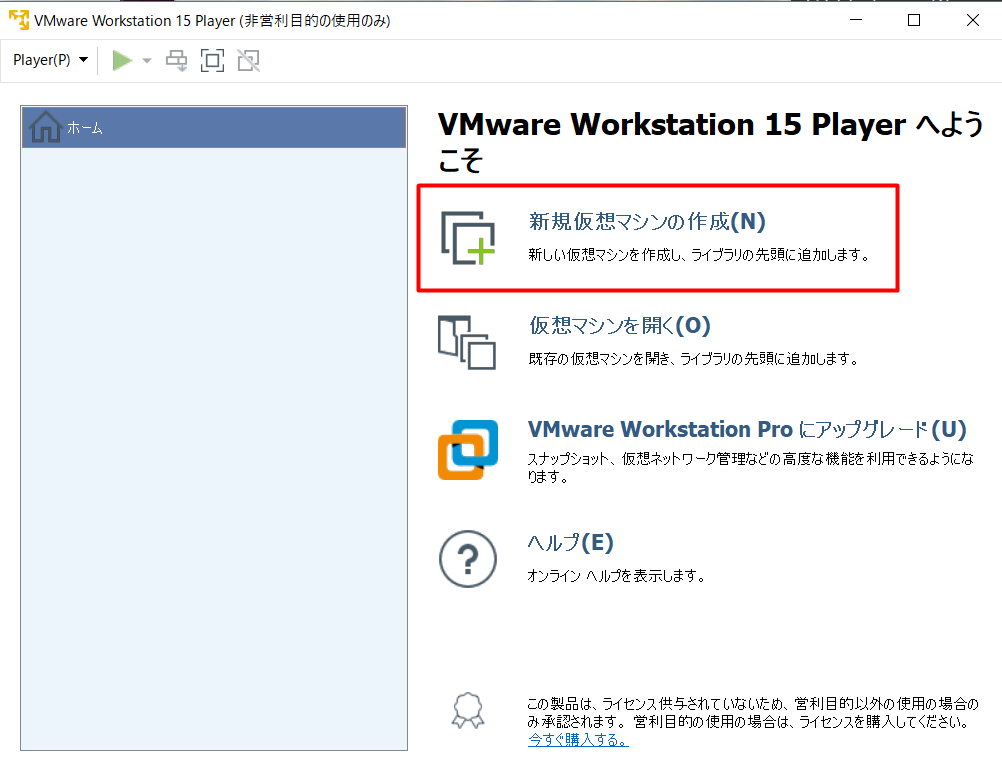This screenshot has width=1002, height=773.
Task: Click the green power-on play icon
Action: [x=122, y=61]
